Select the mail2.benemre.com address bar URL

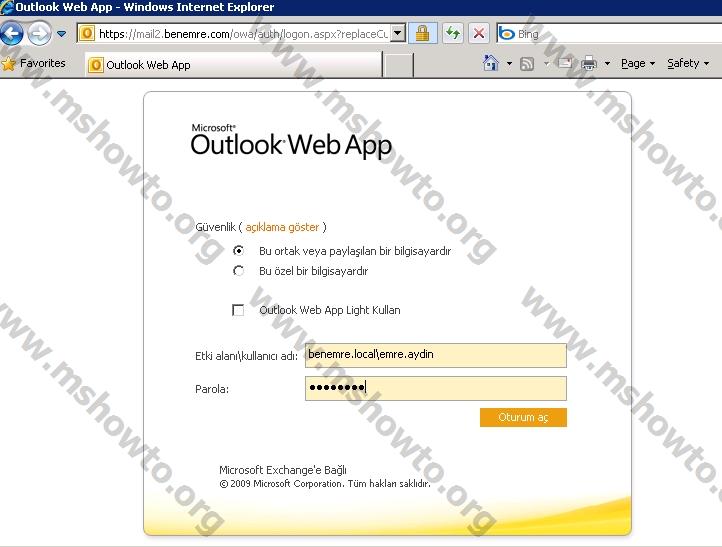click(243, 34)
